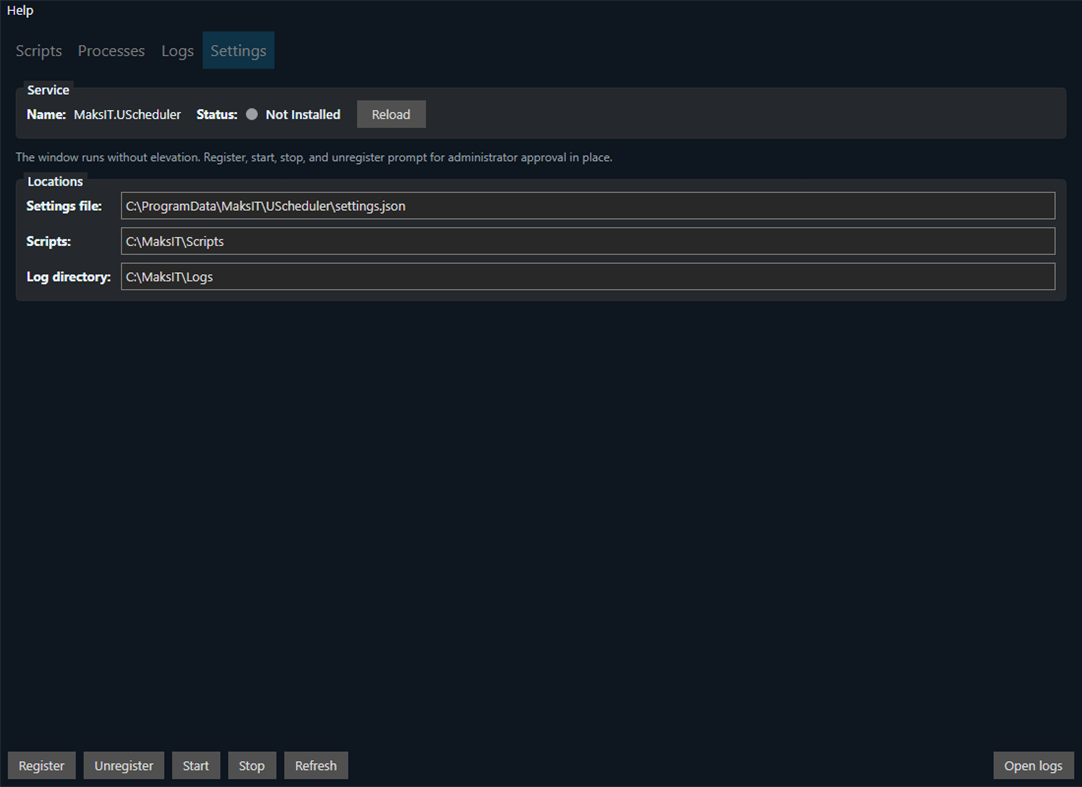Image resolution: width=1082 pixels, height=787 pixels.
Task: Click the Status: label
Action: (x=217, y=115)
